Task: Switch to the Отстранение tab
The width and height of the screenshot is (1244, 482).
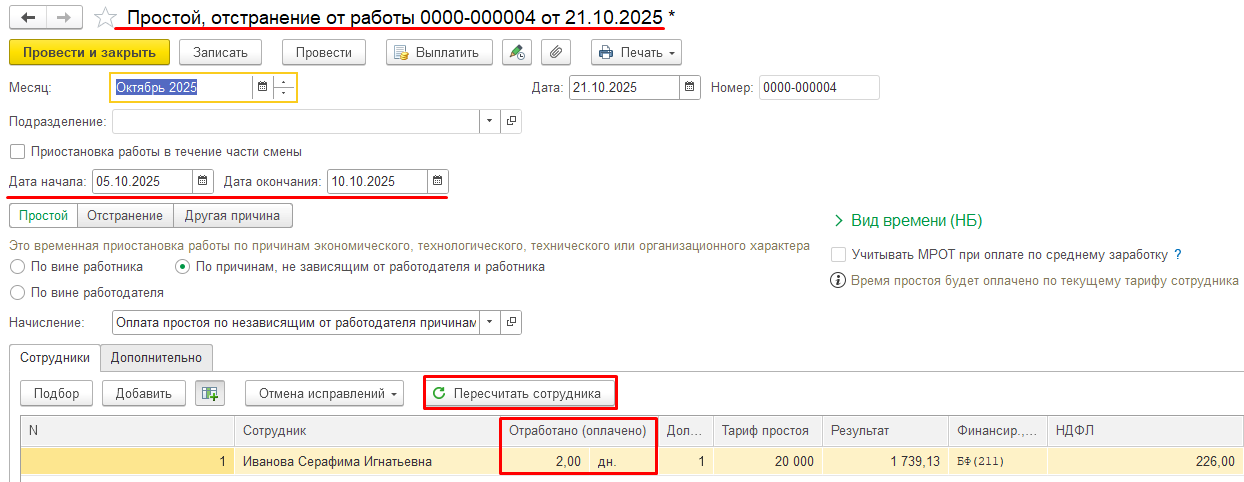Action: 125,215
